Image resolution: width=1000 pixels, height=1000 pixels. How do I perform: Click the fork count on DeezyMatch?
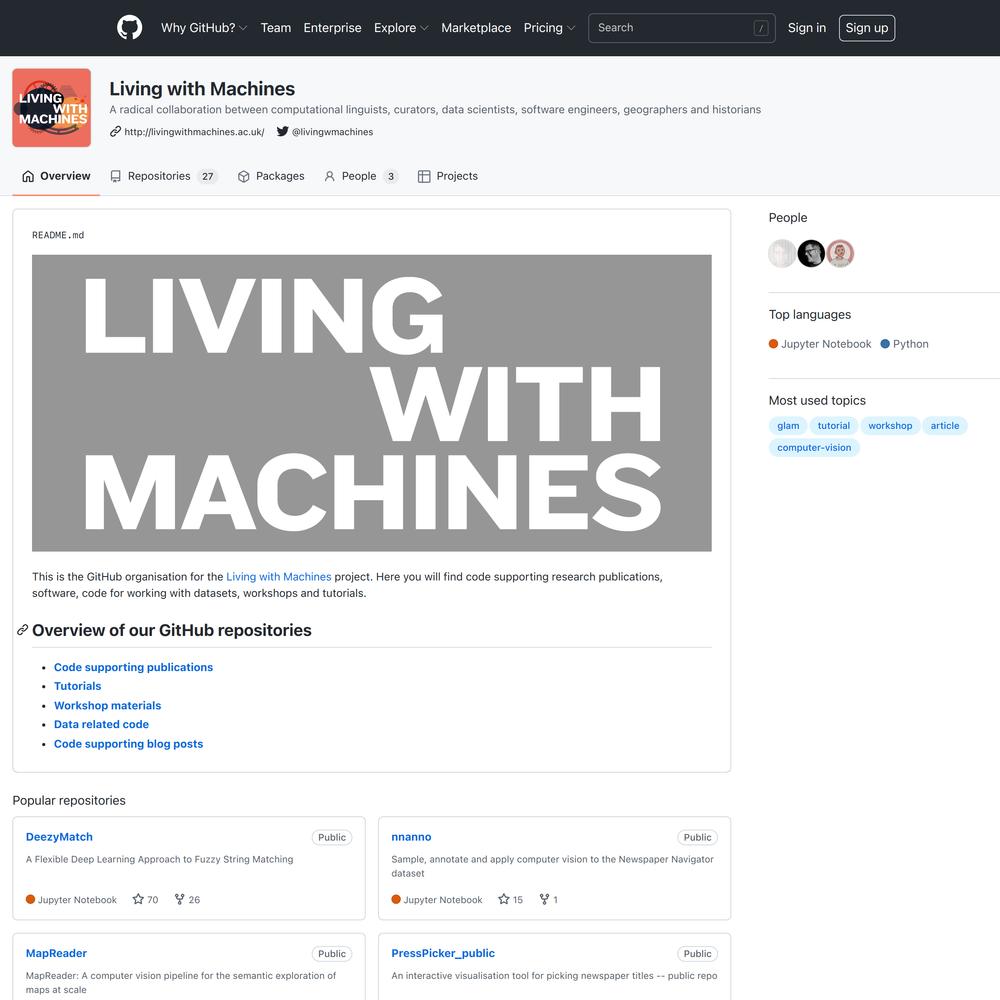[187, 900]
